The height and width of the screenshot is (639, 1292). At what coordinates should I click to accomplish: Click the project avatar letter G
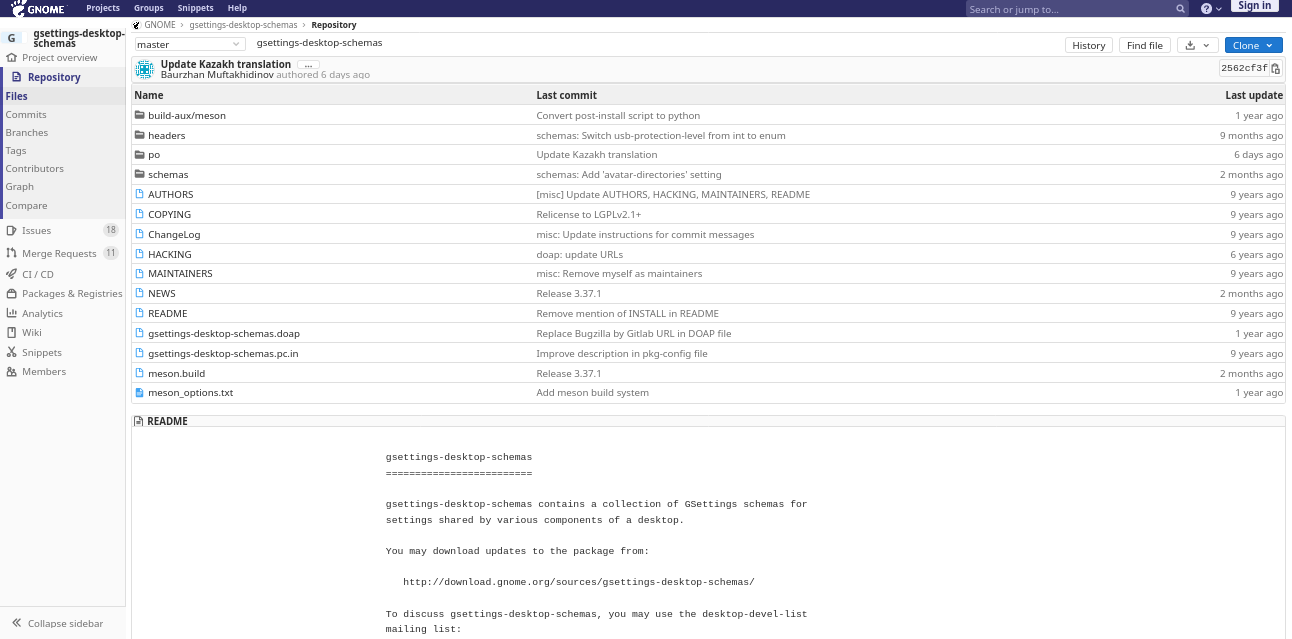pos(12,38)
